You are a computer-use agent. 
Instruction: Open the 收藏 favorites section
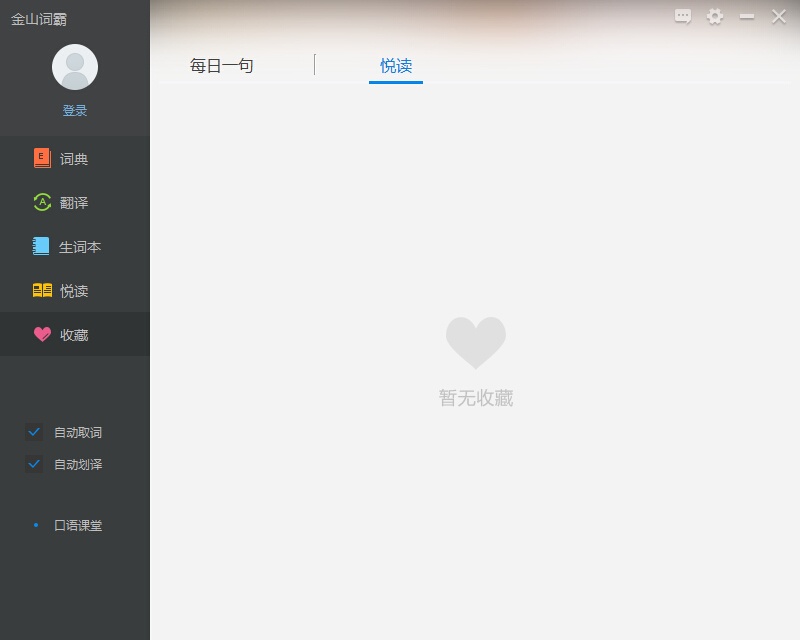pos(62,334)
